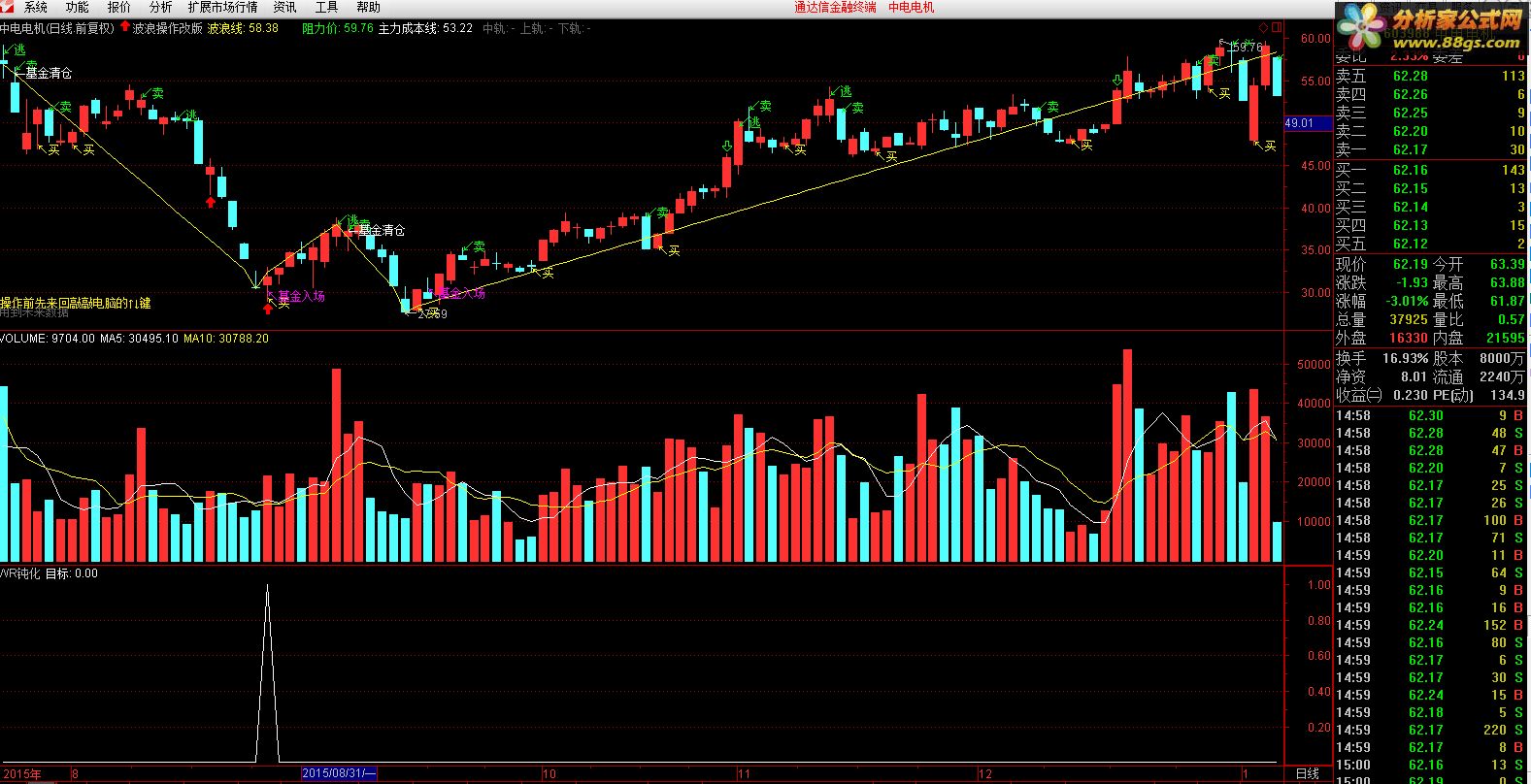The width and height of the screenshot is (1531, 784).
Task: Click the 最高 value 63.88
Action: coord(1507,282)
